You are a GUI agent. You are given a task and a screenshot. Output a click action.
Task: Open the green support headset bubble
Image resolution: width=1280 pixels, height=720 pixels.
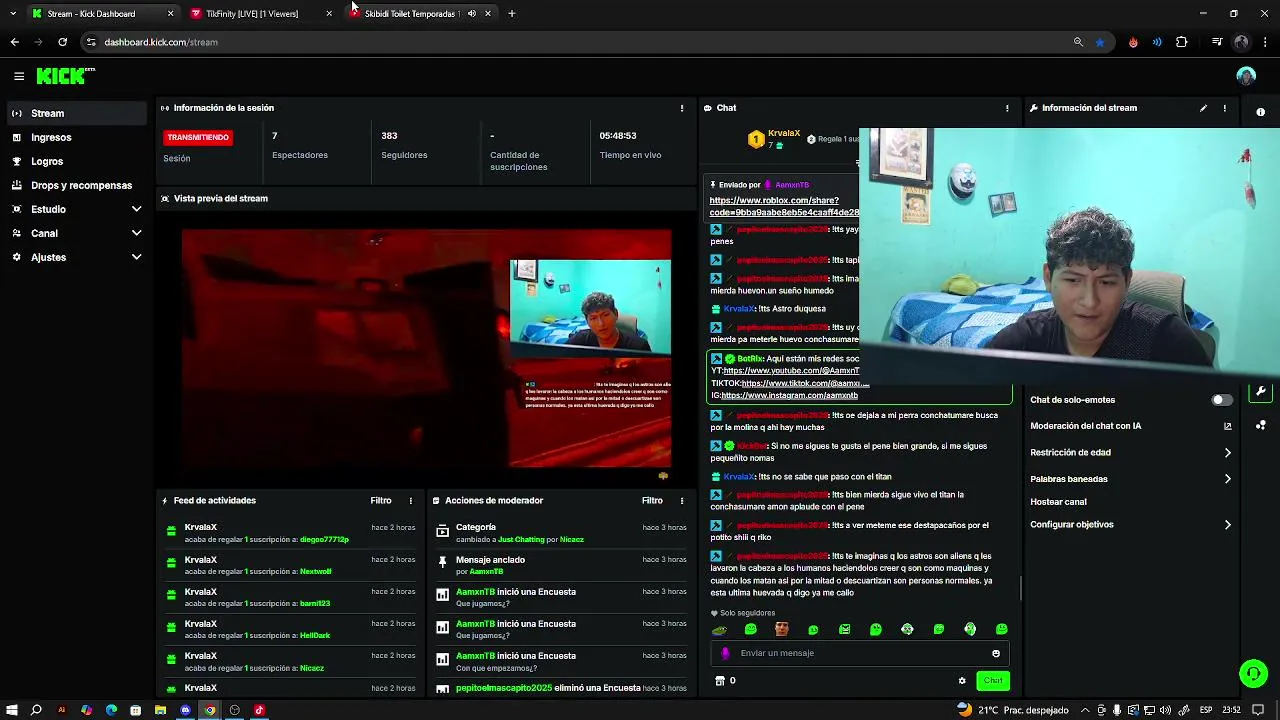coord(1253,673)
